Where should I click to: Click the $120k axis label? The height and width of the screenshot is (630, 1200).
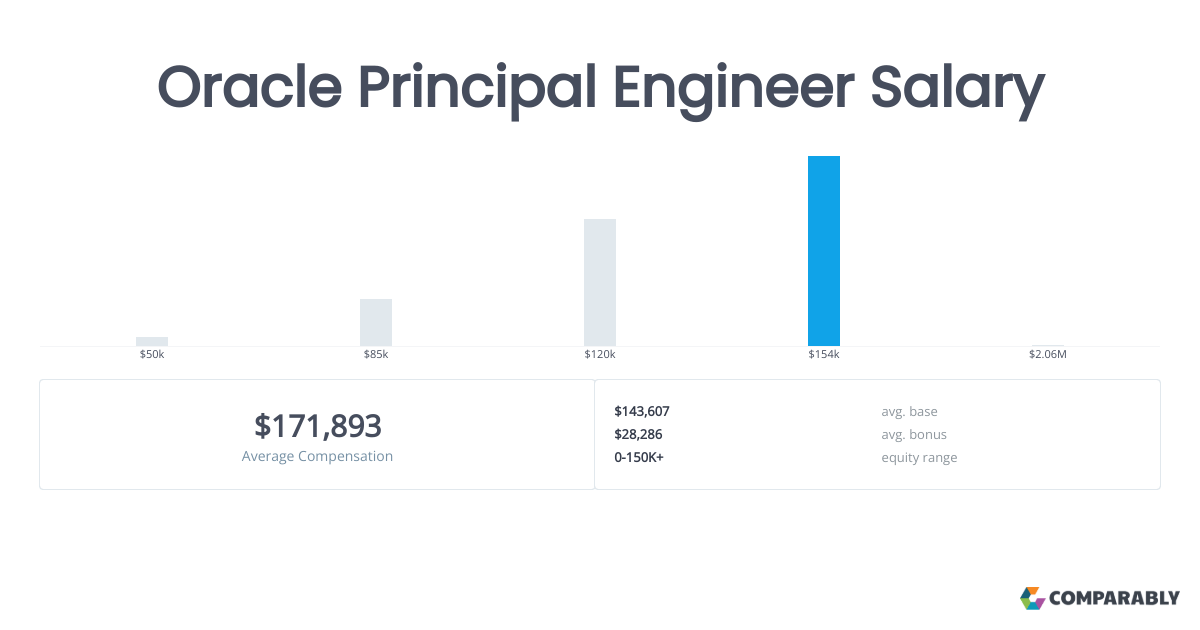[x=600, y=355]
